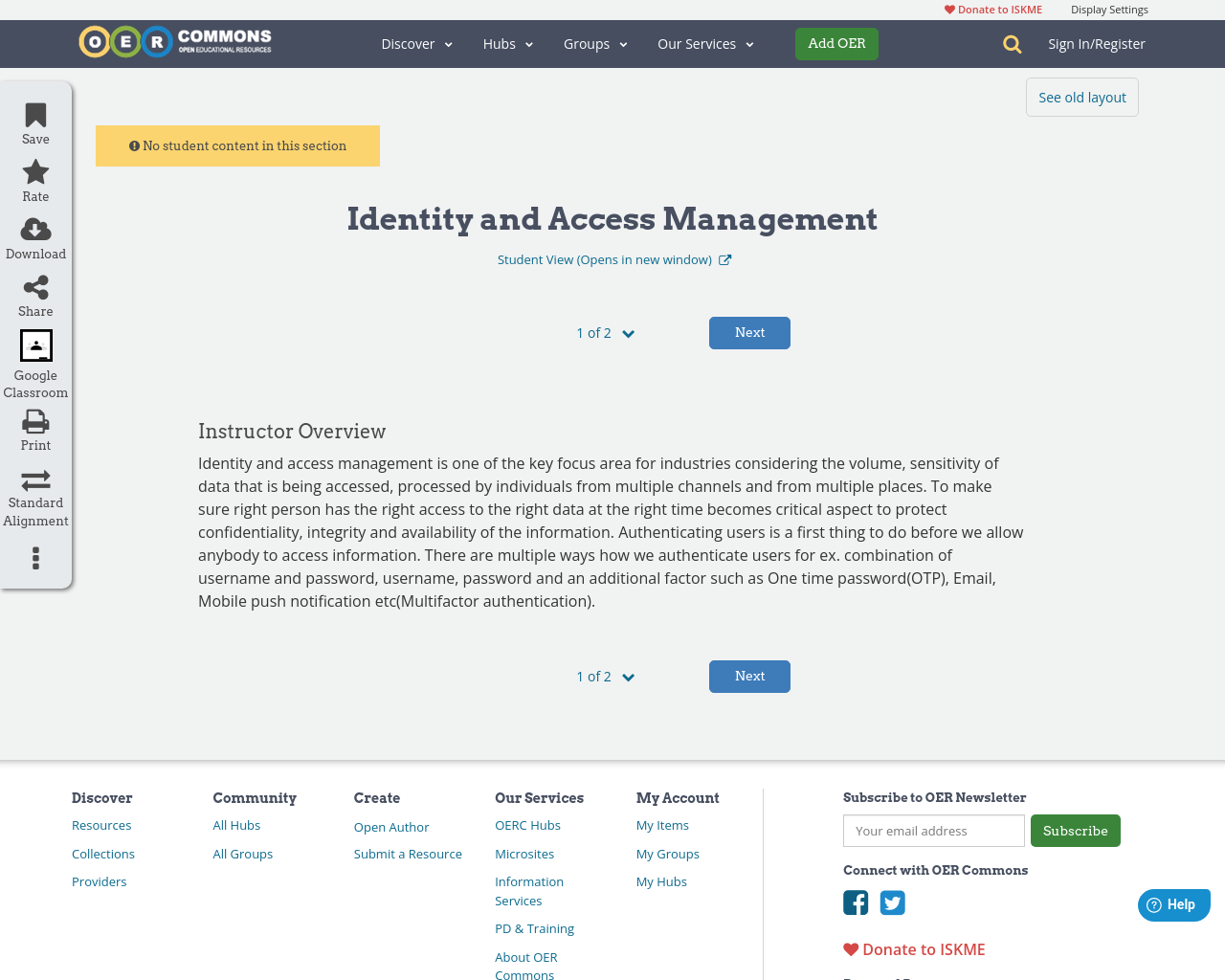Viewport: 1225px width, 980px height.
Task: Open the Facebook icon in the footer
Action: [855, 901]
